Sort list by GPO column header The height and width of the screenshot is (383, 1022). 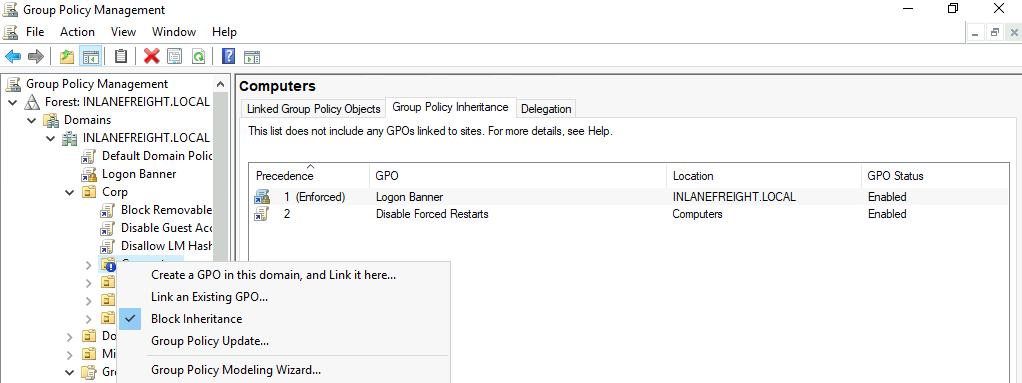pyautogui.click(x=518, y=176)
